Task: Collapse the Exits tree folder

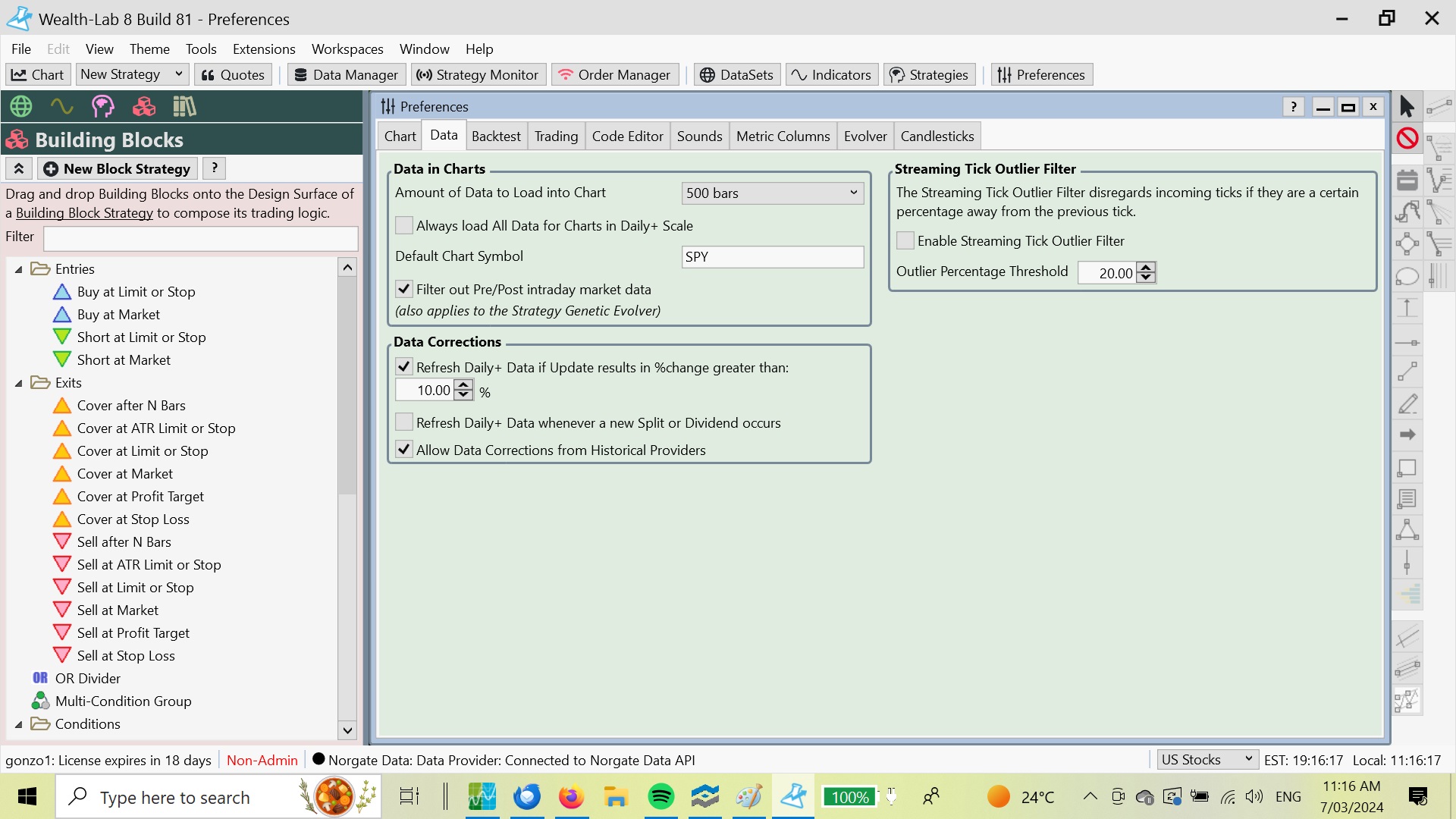Action: [x=19, y=383]
